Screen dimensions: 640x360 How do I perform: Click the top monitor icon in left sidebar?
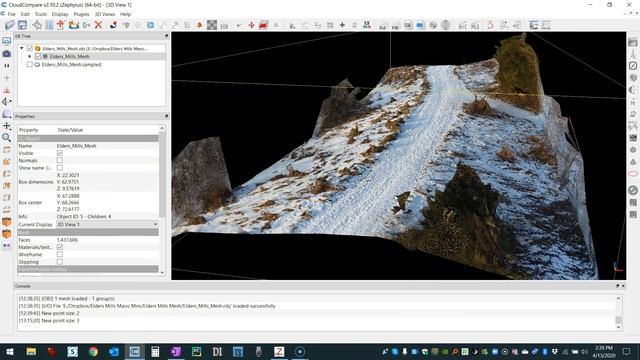point(7,40)
